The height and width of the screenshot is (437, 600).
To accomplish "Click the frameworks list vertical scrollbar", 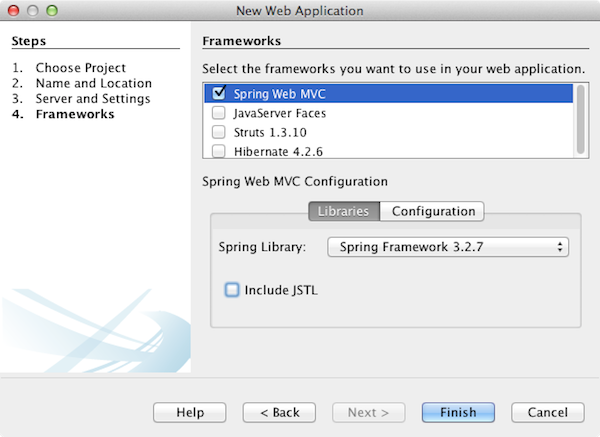I will pos(581,120).
